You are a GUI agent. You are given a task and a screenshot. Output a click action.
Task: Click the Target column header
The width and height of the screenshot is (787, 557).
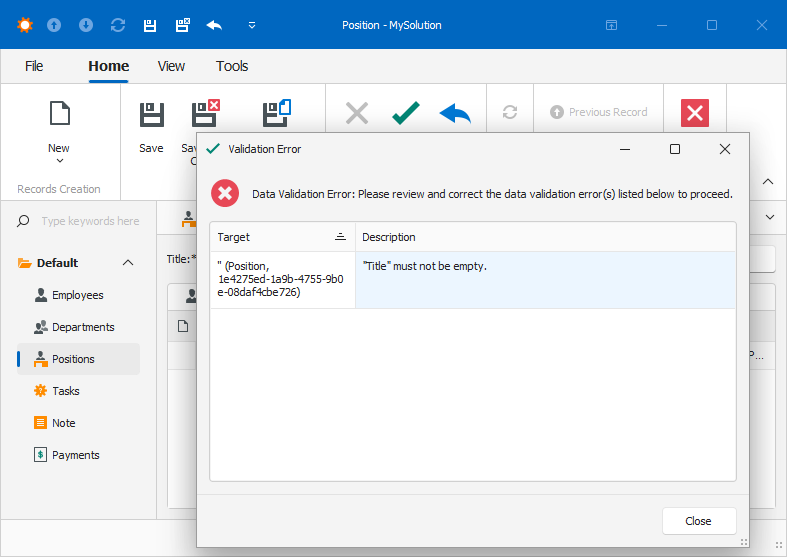(283, 237)
